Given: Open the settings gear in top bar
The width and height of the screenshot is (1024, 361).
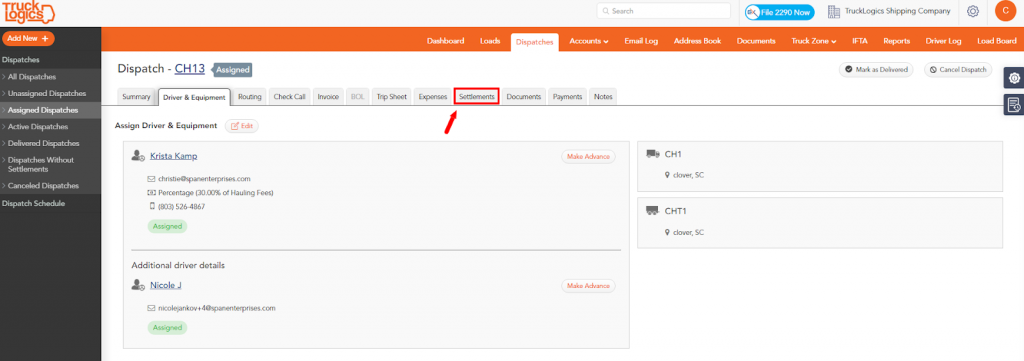Looking at the screenshot, I should coord(972,11).
